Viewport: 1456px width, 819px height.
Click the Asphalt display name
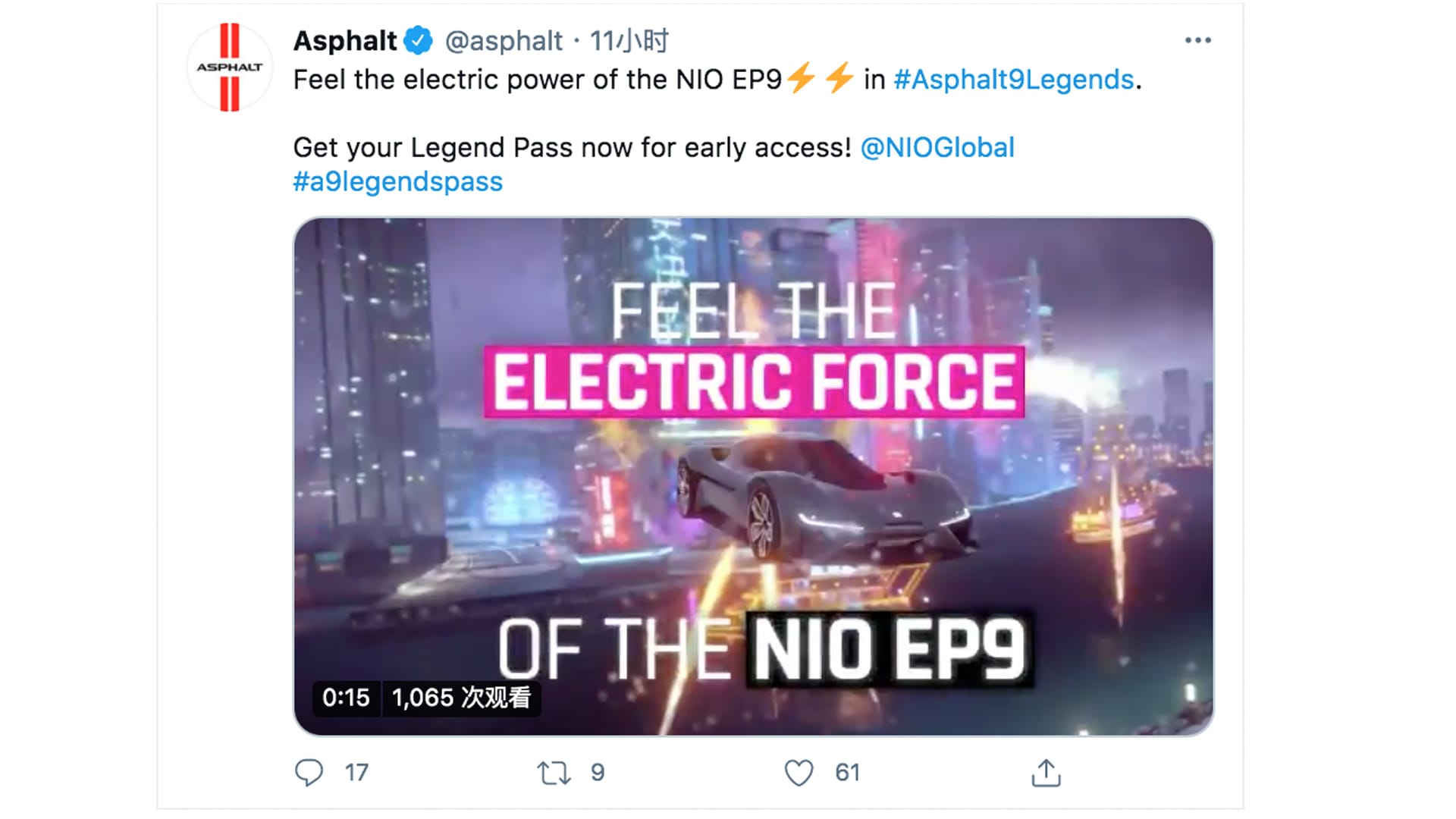coord(345,41)
